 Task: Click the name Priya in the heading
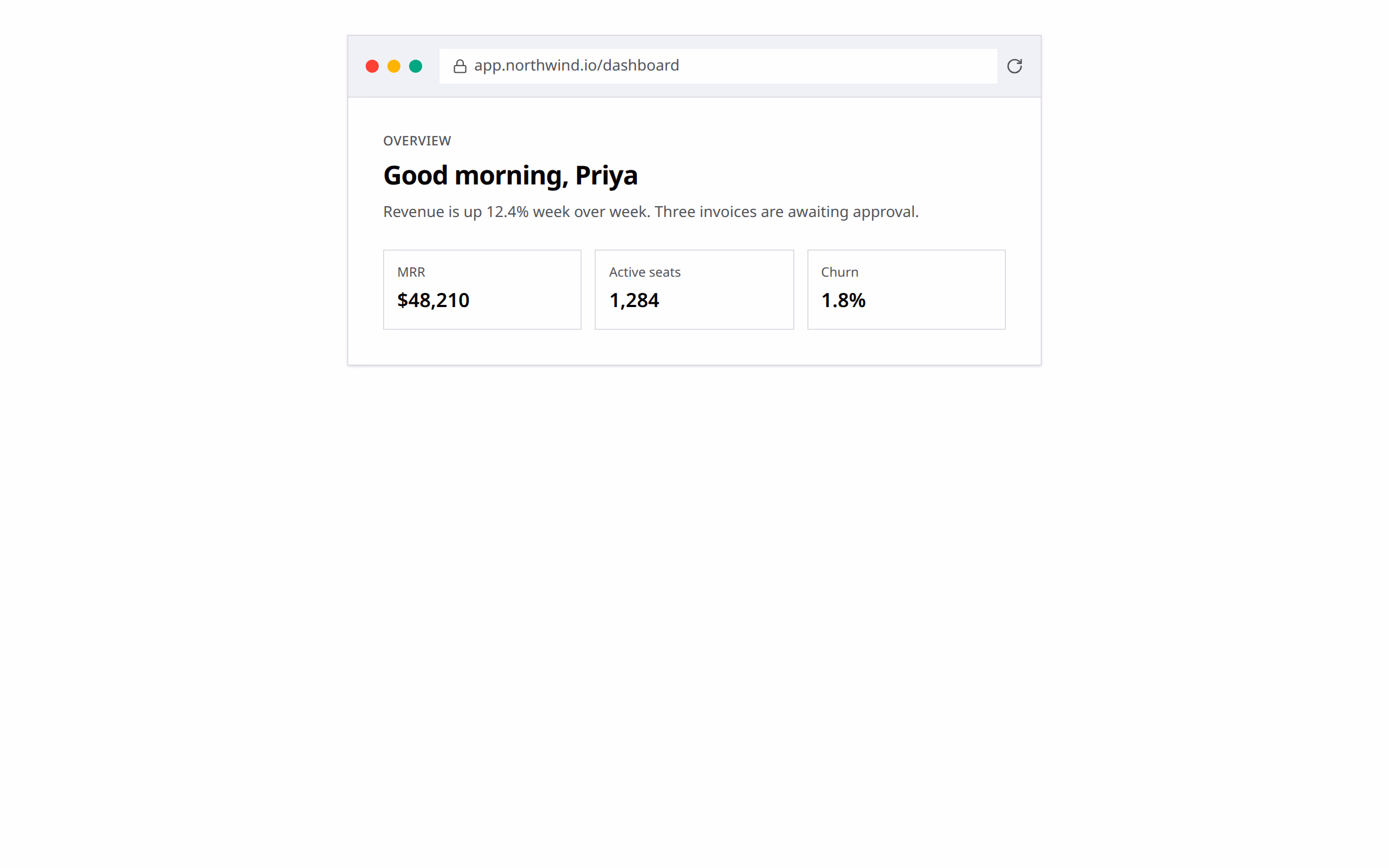tap(606, 176)
